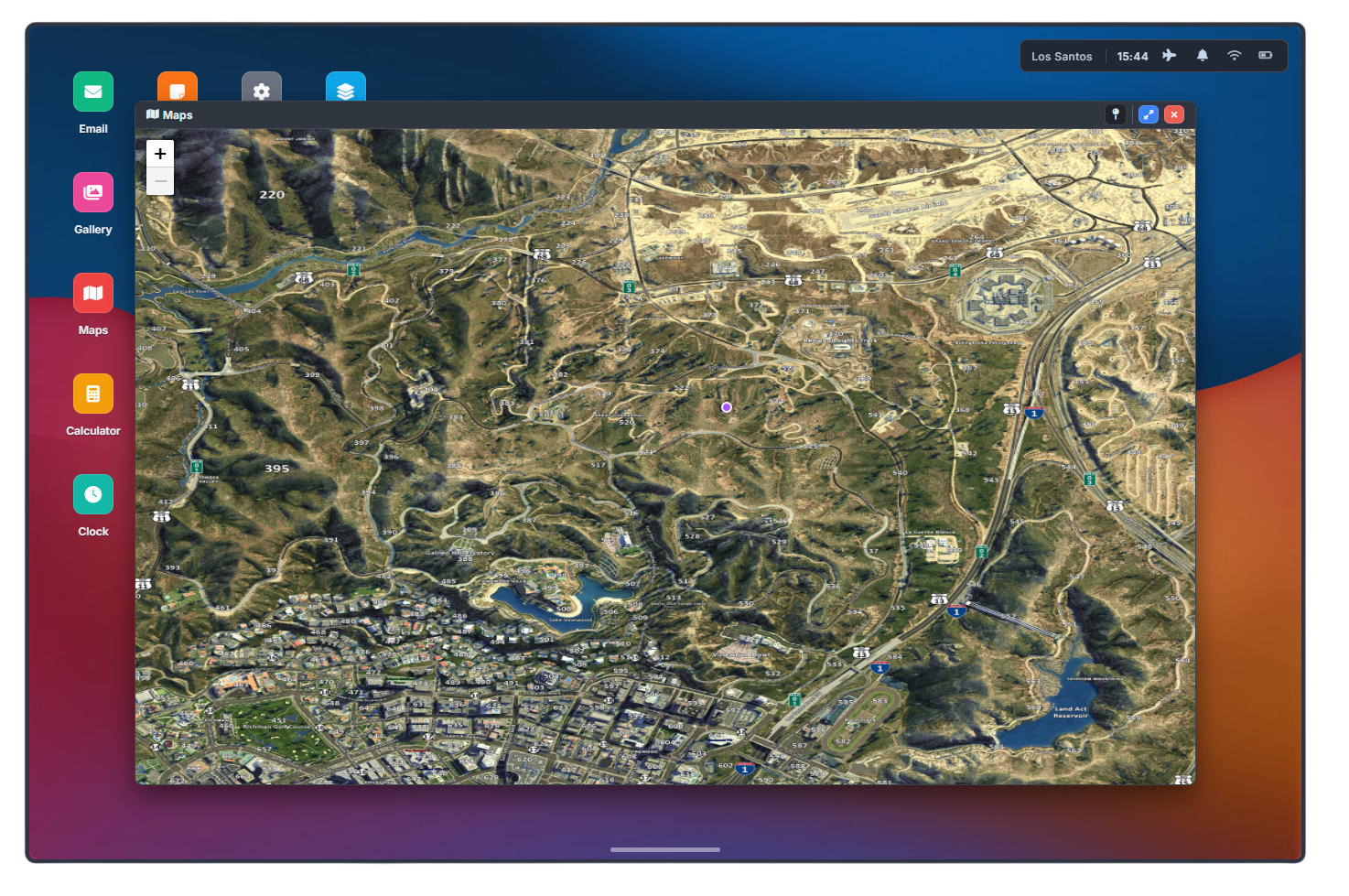Open the Clock desktop app

tap(93, 494)
